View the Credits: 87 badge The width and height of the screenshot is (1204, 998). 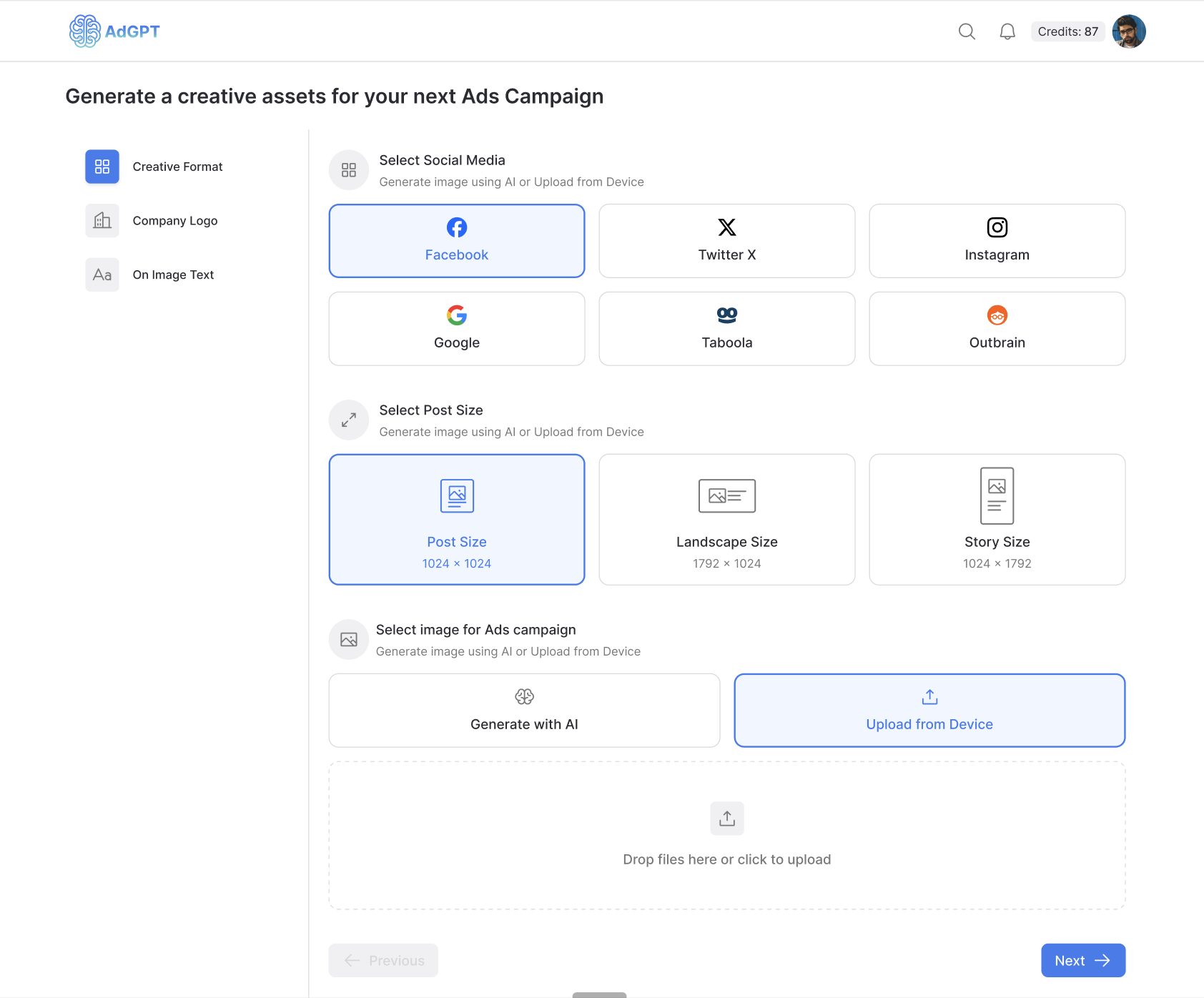click(x=1068, y=31)
